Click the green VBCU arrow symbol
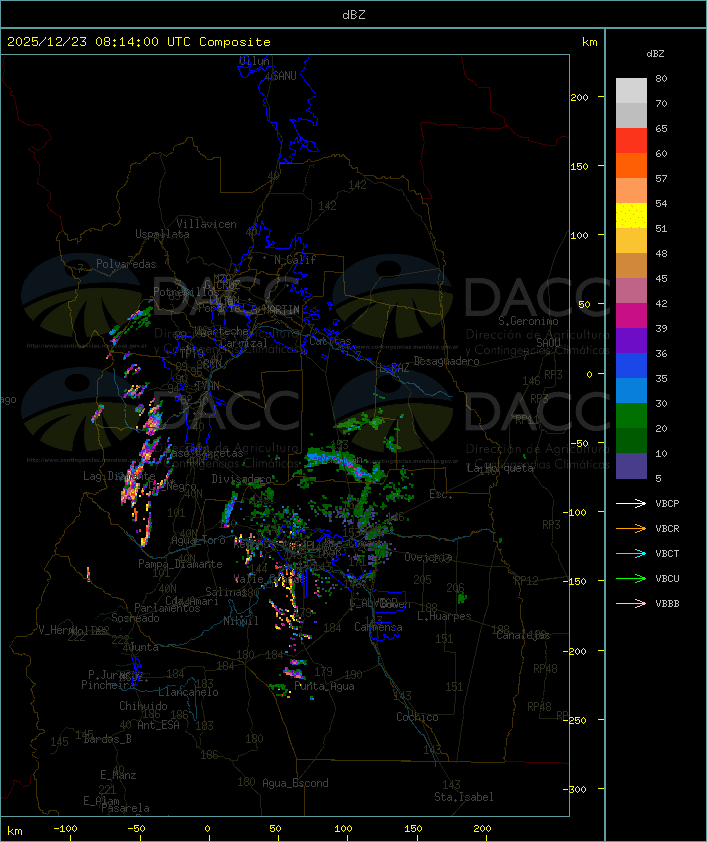707x842 pixels. coord(631,578)
